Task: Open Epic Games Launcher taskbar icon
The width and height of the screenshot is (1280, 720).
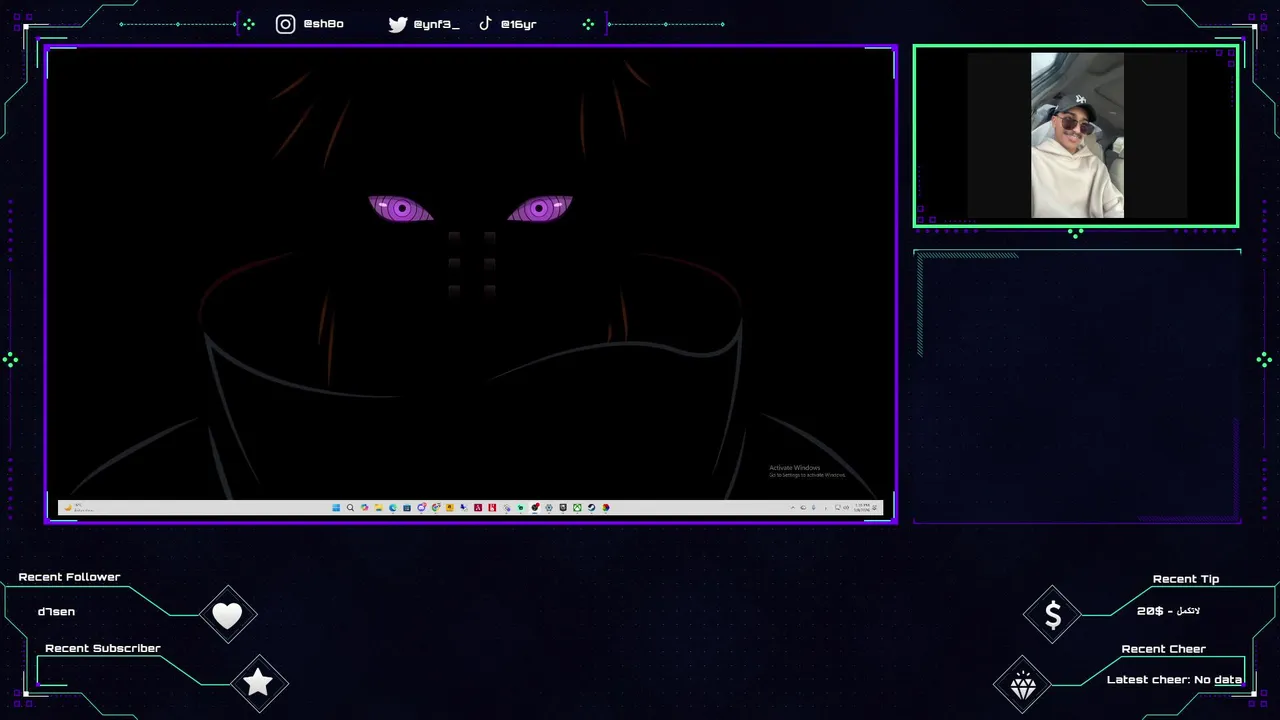Action: click(563, 508)
